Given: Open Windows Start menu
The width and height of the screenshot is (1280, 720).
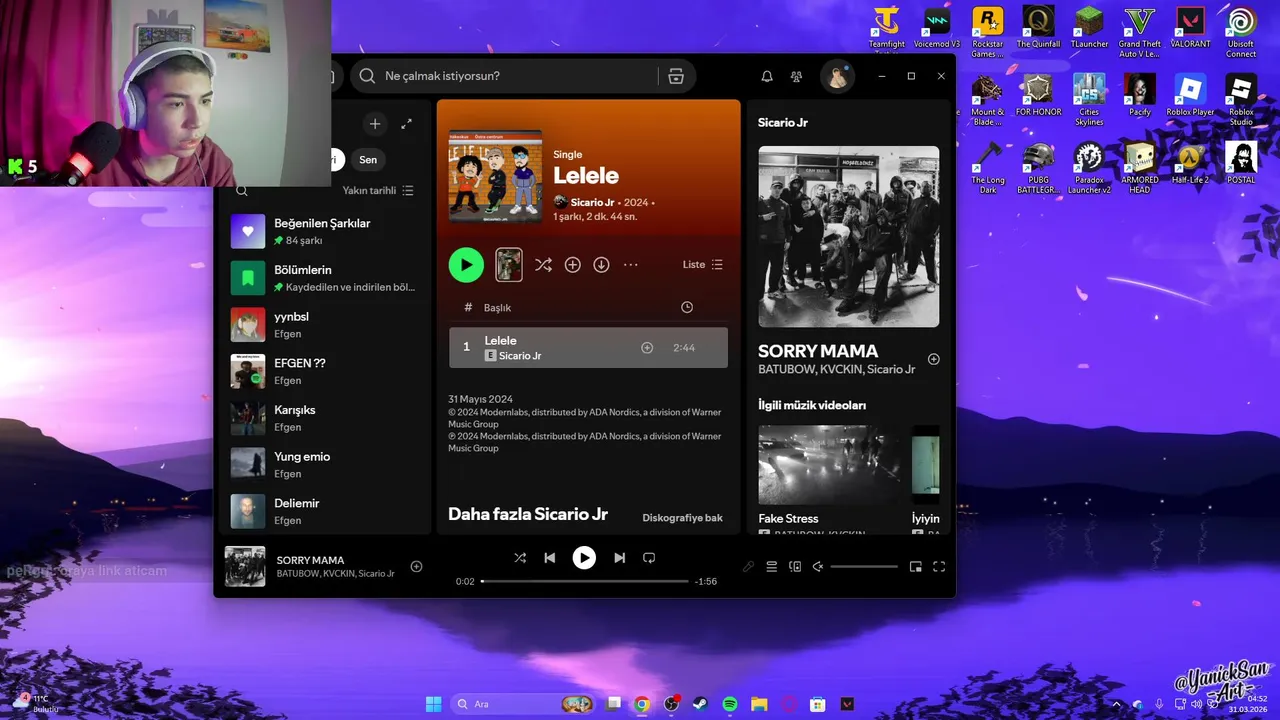Looking at the screenshot, I should click(x=433, y=704).
